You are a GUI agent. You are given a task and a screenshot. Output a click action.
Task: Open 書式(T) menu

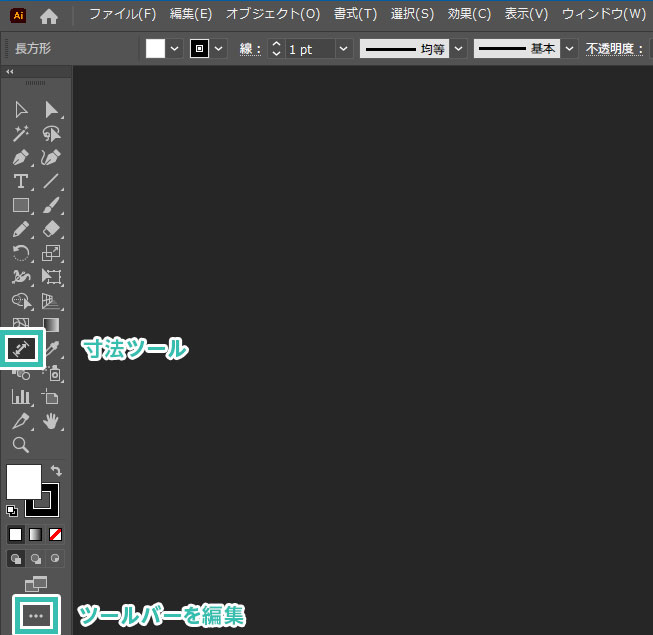pyautogui.click(x=355, y=15)
